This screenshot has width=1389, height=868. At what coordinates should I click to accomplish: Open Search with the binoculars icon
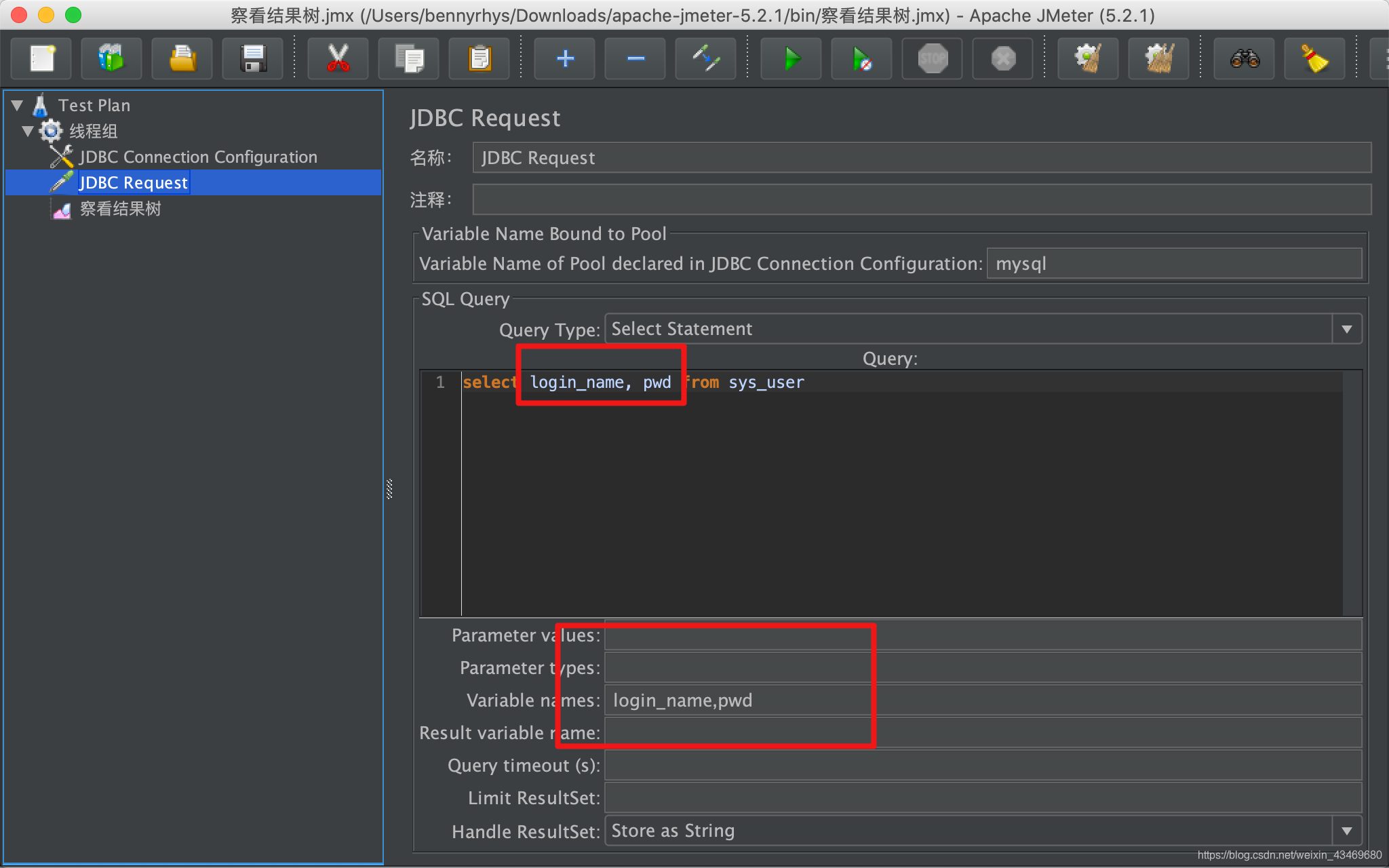(1245, 58)
